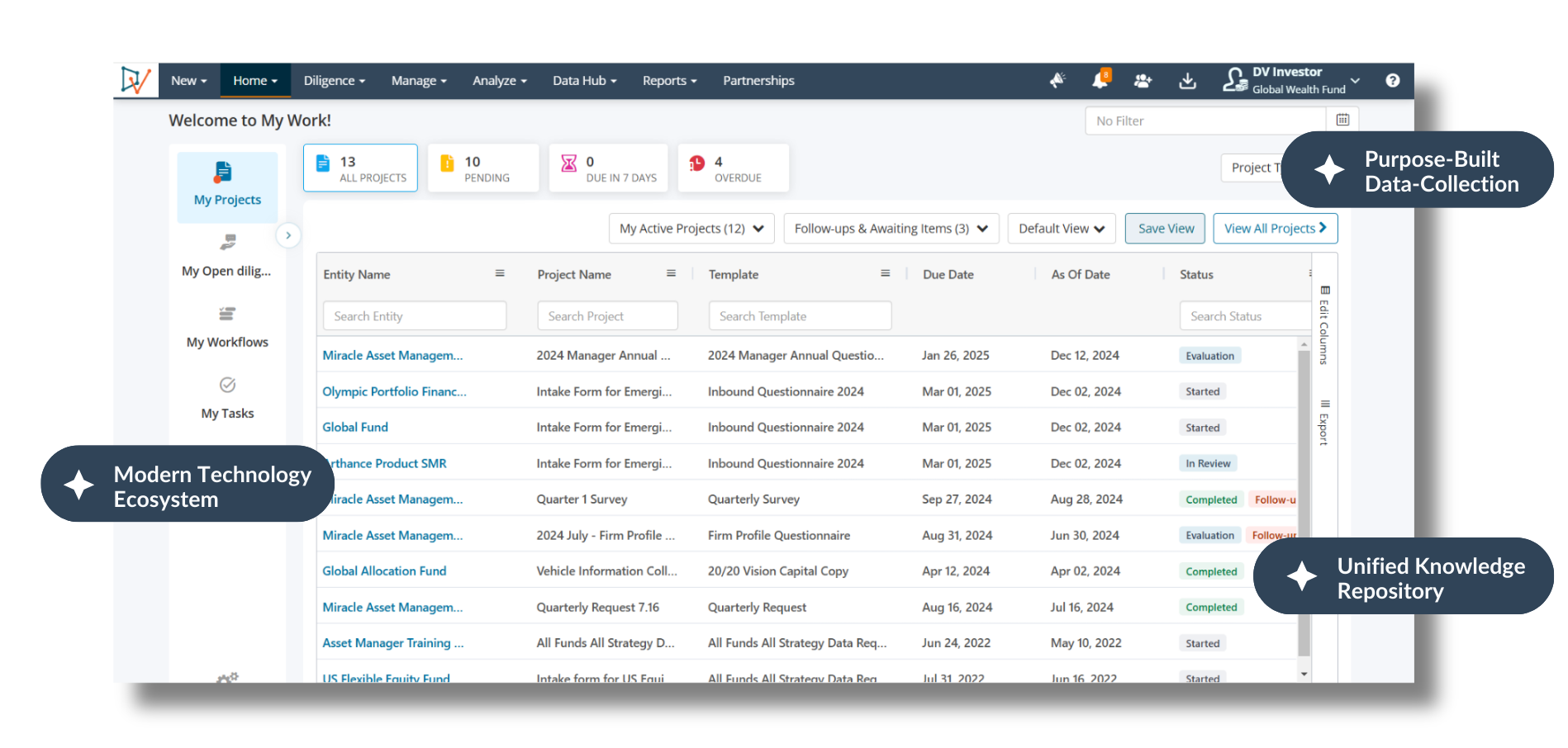This screenshot has width=1568, height=748.
Task: Open the Data Hub menu
Action: pyautogui.click(x=584, y=81)
